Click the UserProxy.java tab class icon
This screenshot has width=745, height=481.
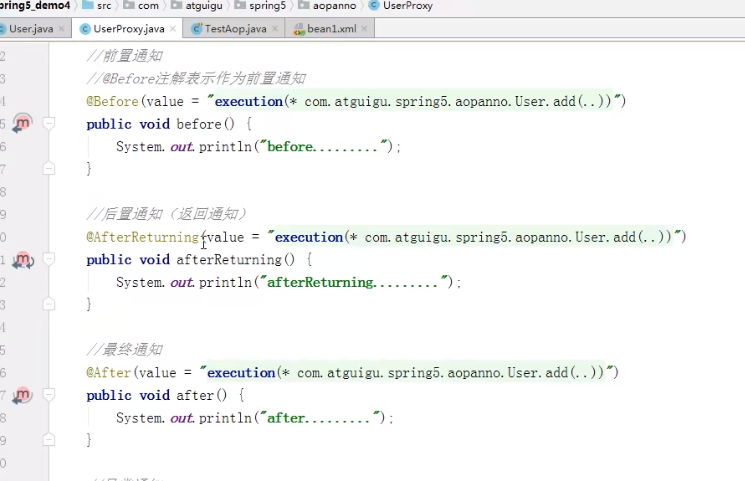(x=85, y=29)
